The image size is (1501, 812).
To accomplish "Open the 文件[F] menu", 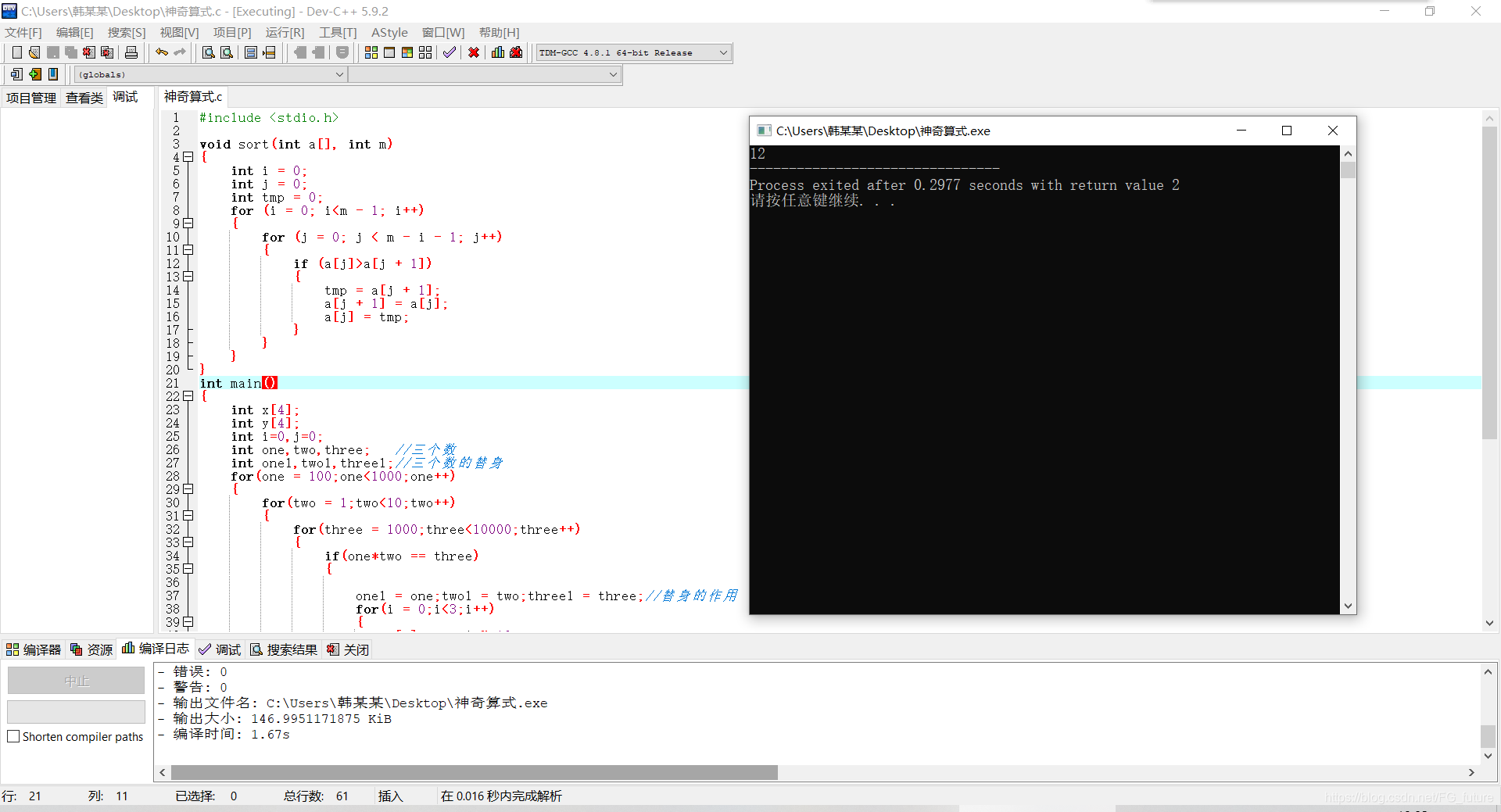I will 23,32.
